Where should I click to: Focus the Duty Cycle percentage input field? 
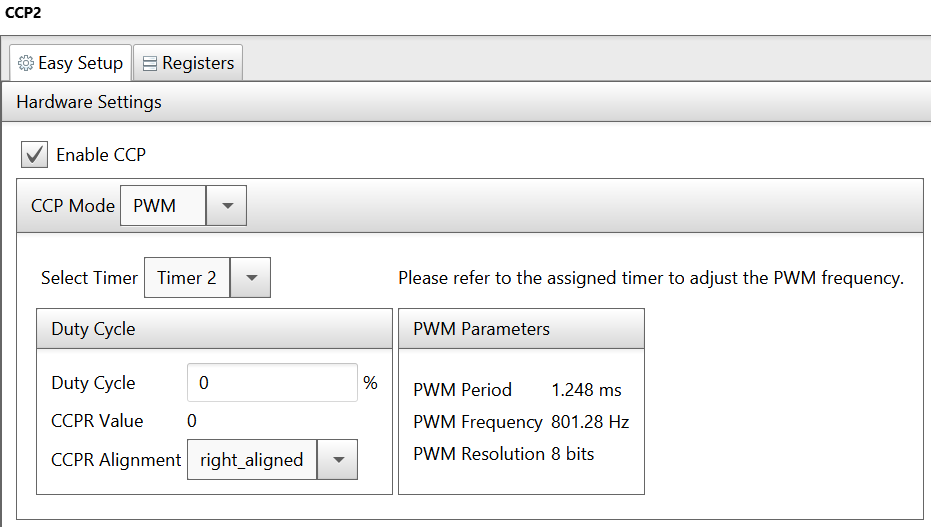pyautogui.click(x=273, y=382)
